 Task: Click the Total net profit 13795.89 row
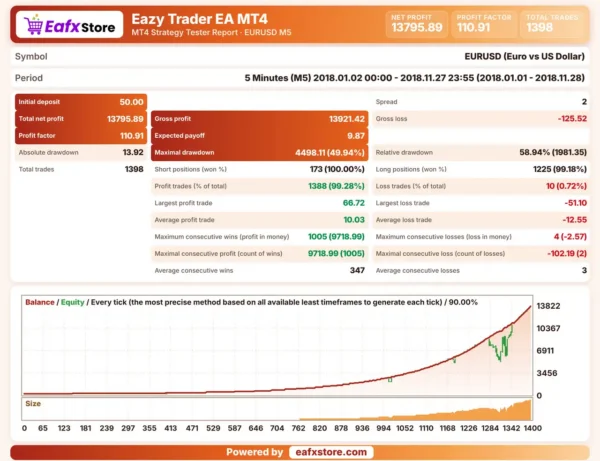tap(81, 119)
